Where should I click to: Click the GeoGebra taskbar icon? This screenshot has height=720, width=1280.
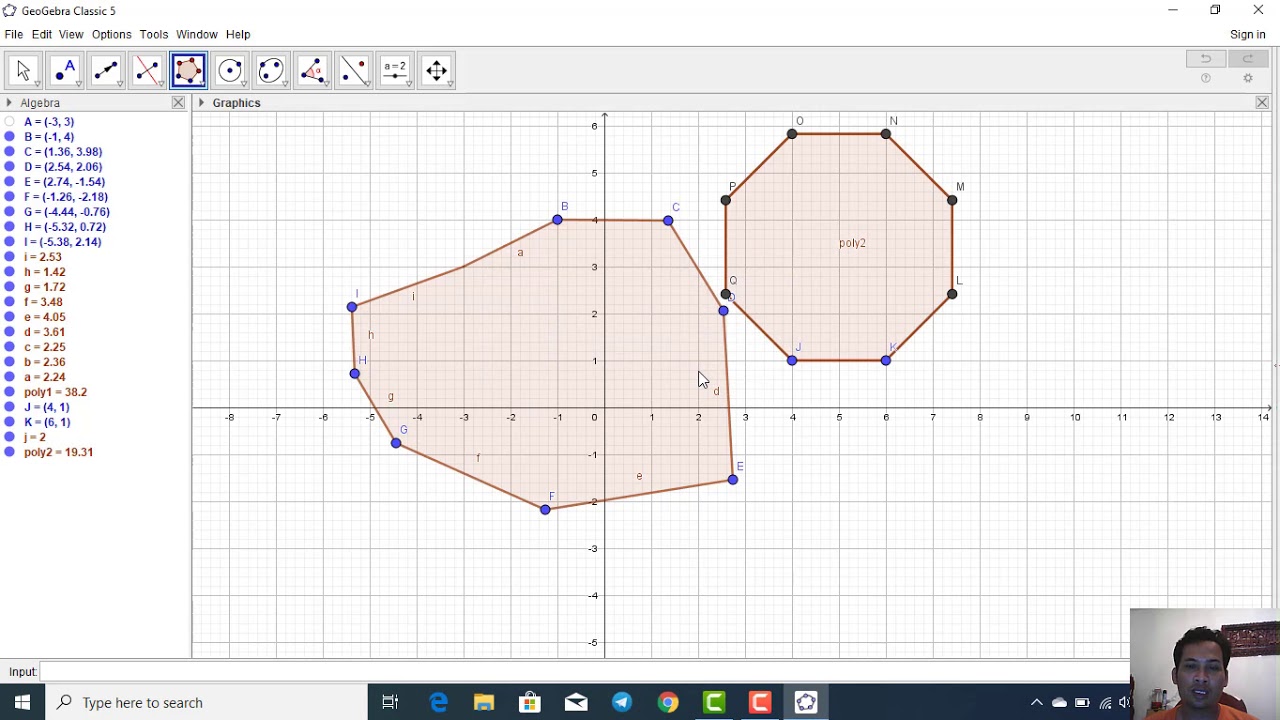point(806,702)
